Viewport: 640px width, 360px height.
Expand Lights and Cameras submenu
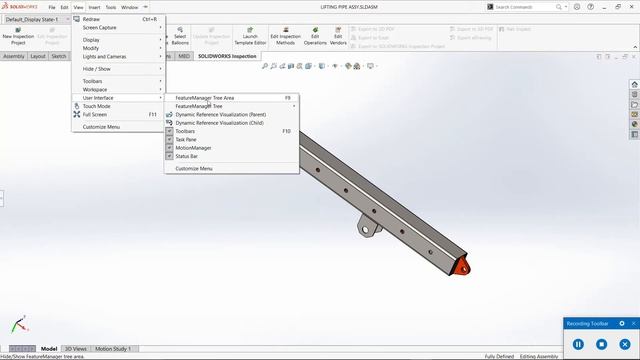click(x=118, y=57)
